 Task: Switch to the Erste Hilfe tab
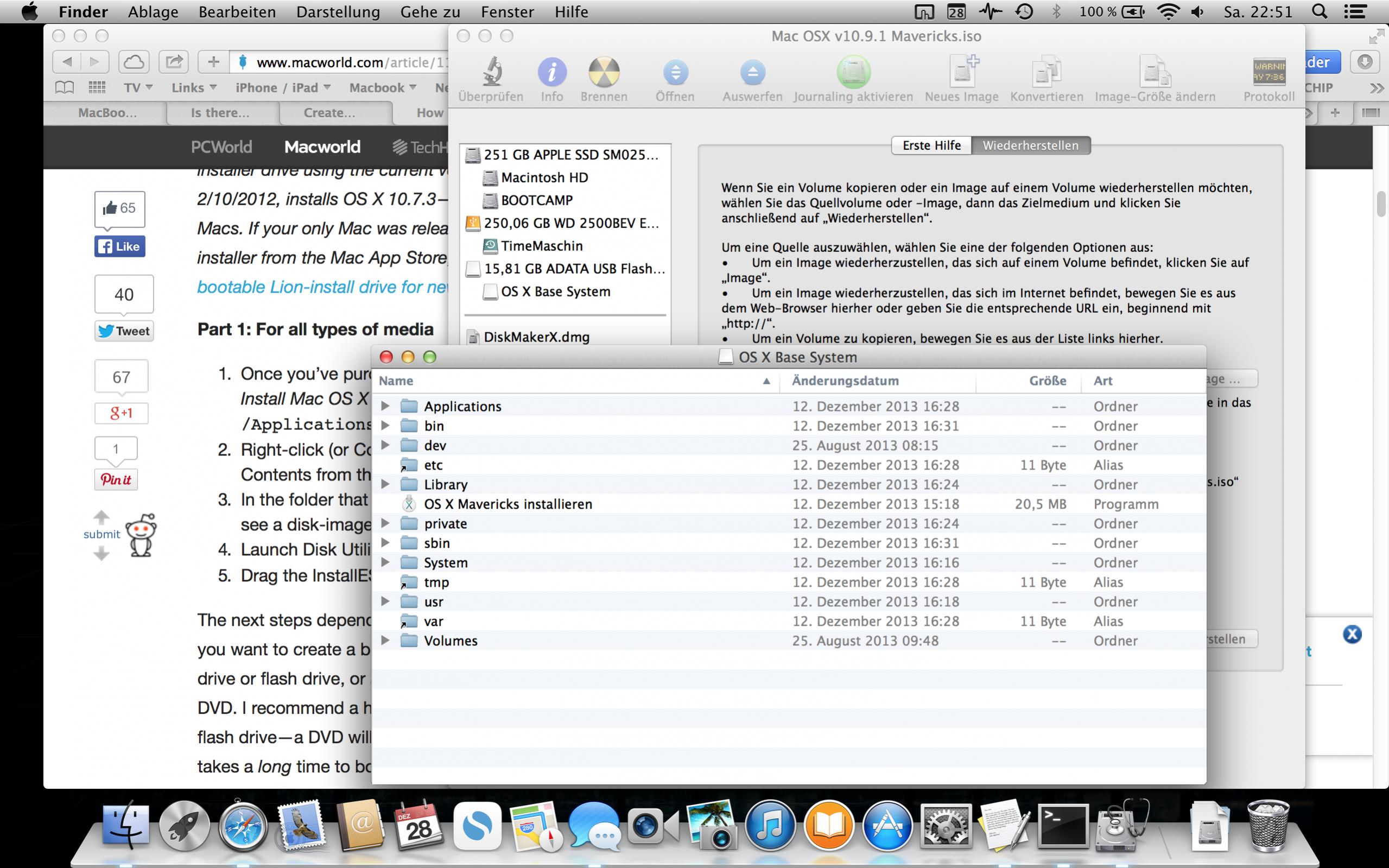pos(931,145)
